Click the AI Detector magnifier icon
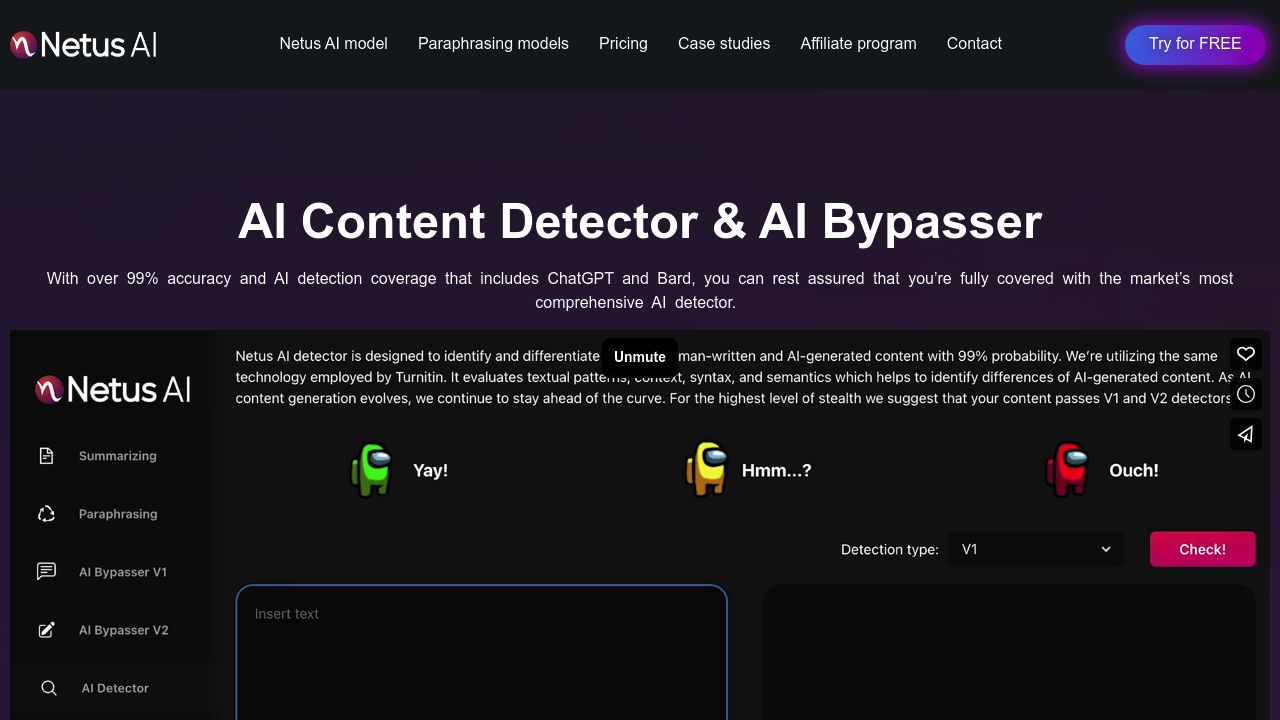 [48, 688]
